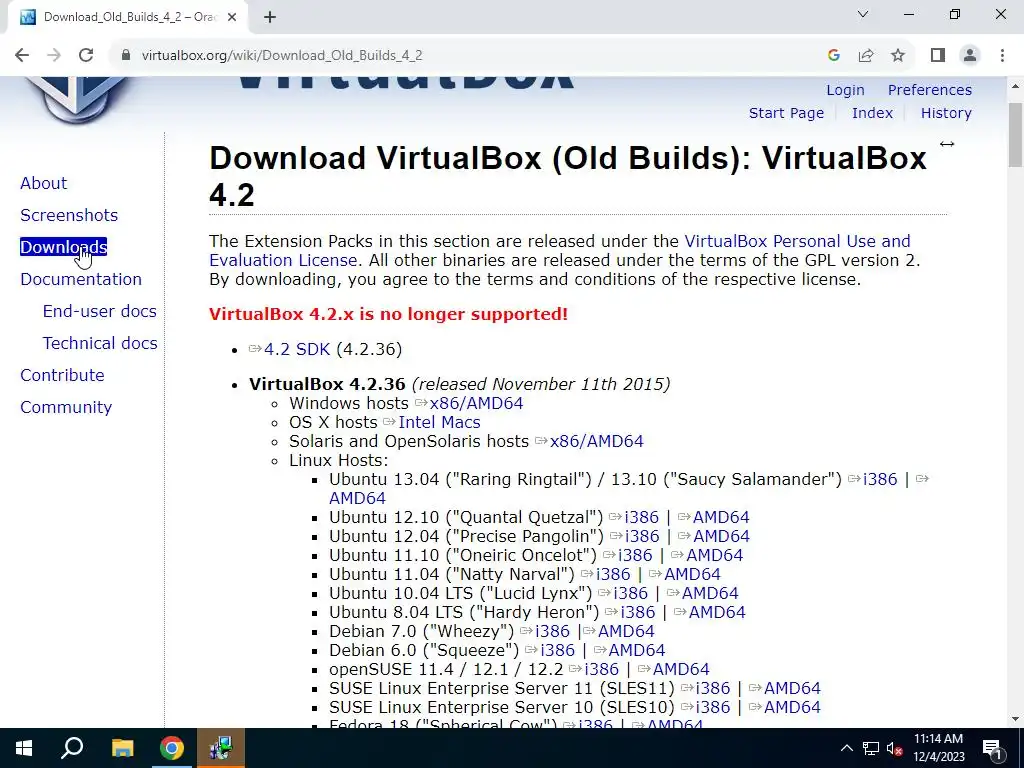Open the Contribute sidebar link
The height and width of the screenshot is (768, 1024).
click(x=62, y=375)
